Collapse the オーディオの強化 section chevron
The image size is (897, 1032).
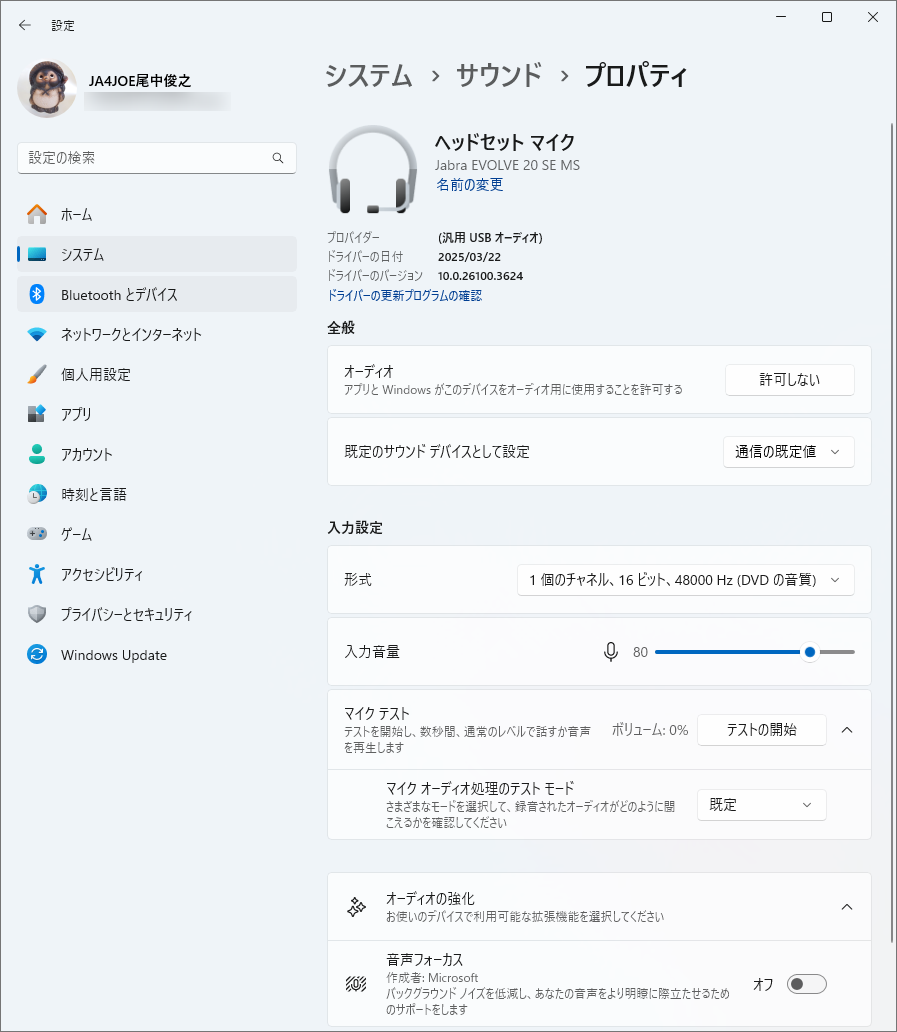pos(847,907)
